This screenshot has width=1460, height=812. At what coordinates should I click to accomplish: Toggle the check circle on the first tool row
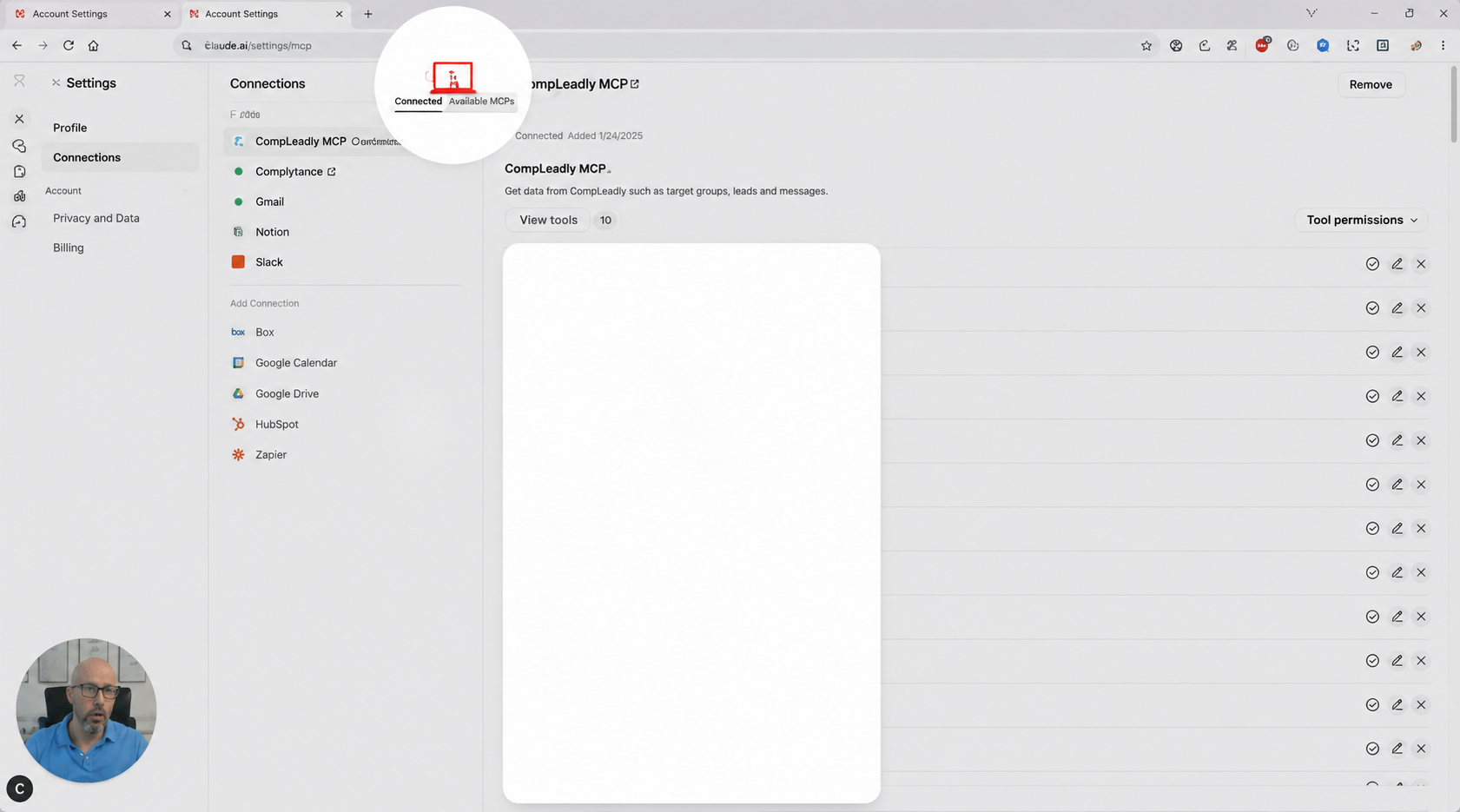pyautogui.click(x=1372, y=264)
